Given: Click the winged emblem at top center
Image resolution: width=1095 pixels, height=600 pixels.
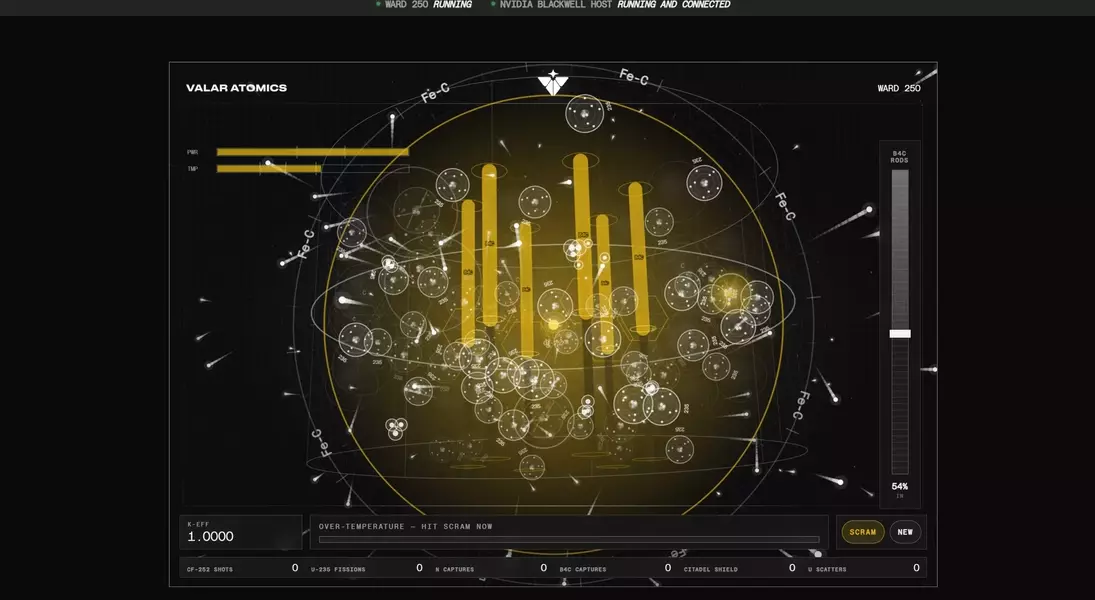Looking at the screenshot, I should click(x=552, y=82).
